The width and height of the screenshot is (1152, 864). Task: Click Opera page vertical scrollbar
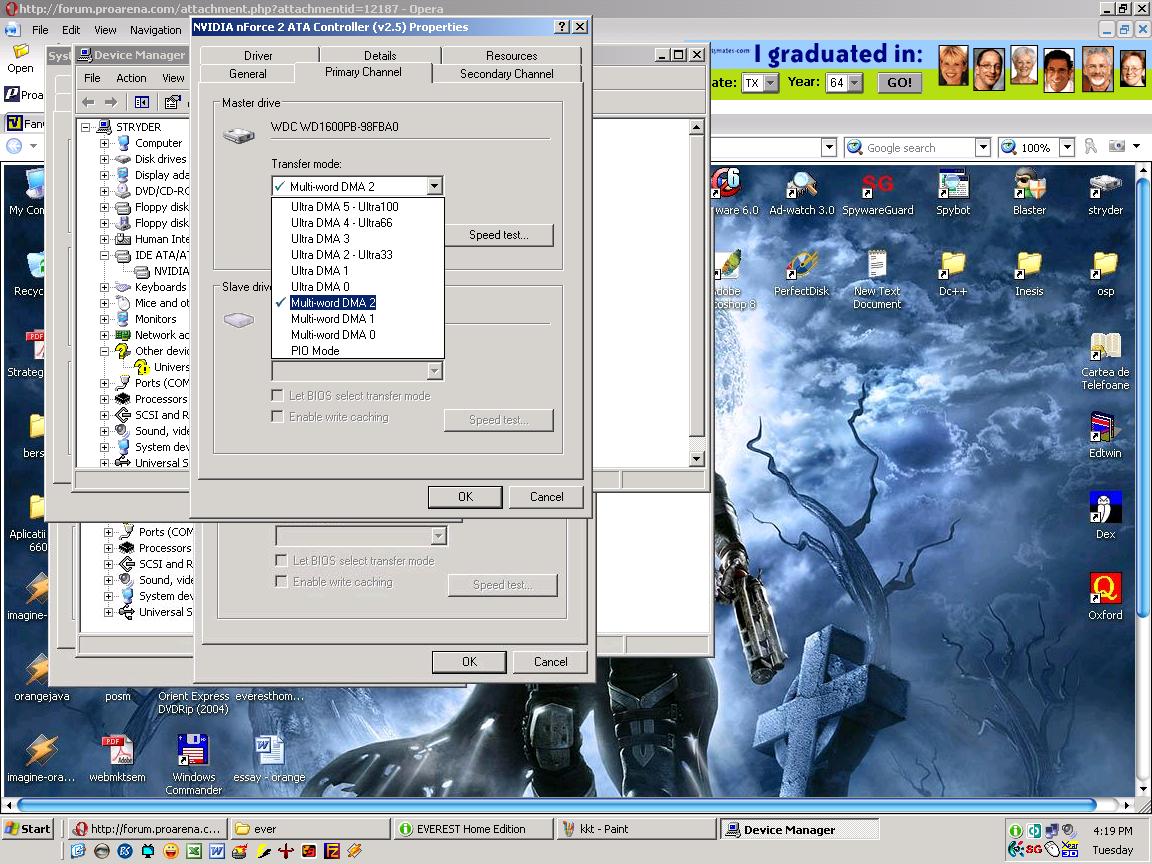click(x=1143, y=397)
